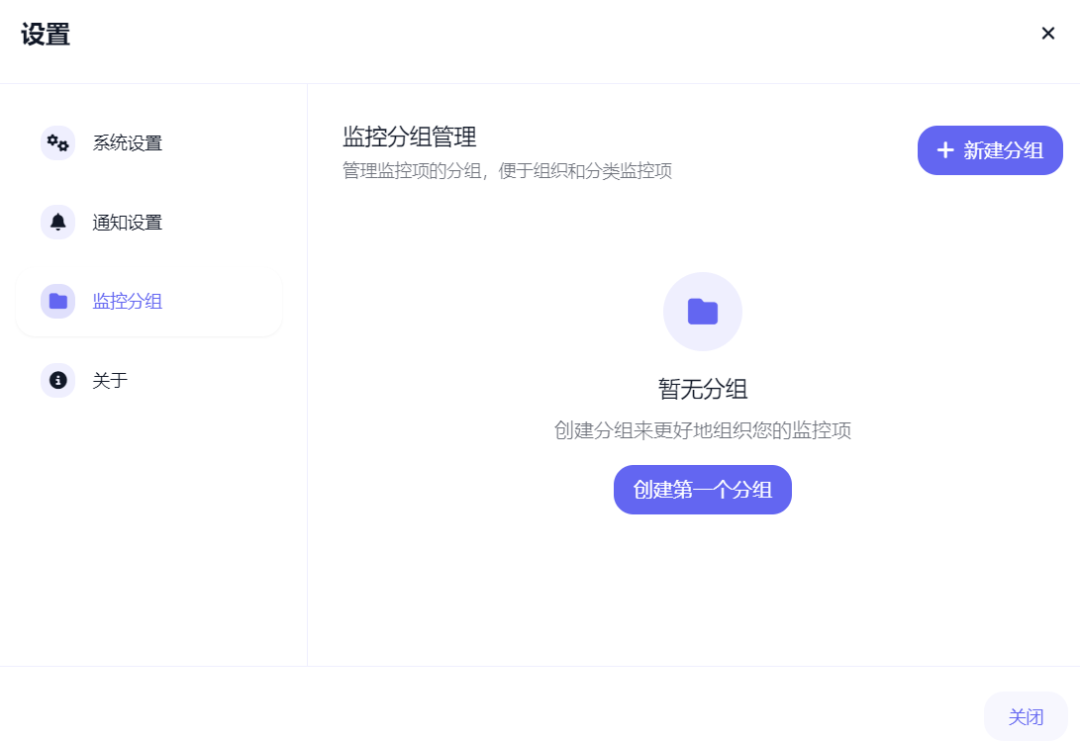Click the 关闭 button at the bottom
Image resolution: width=1080 pixels, height=742 pixels.
coord(1026,717)
